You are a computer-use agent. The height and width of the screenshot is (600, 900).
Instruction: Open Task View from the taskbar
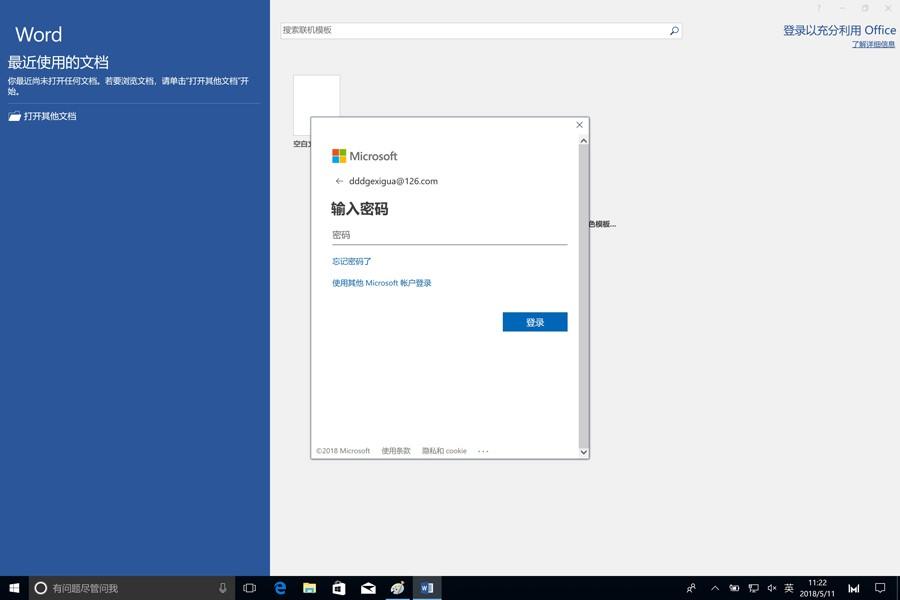(250, 588)
